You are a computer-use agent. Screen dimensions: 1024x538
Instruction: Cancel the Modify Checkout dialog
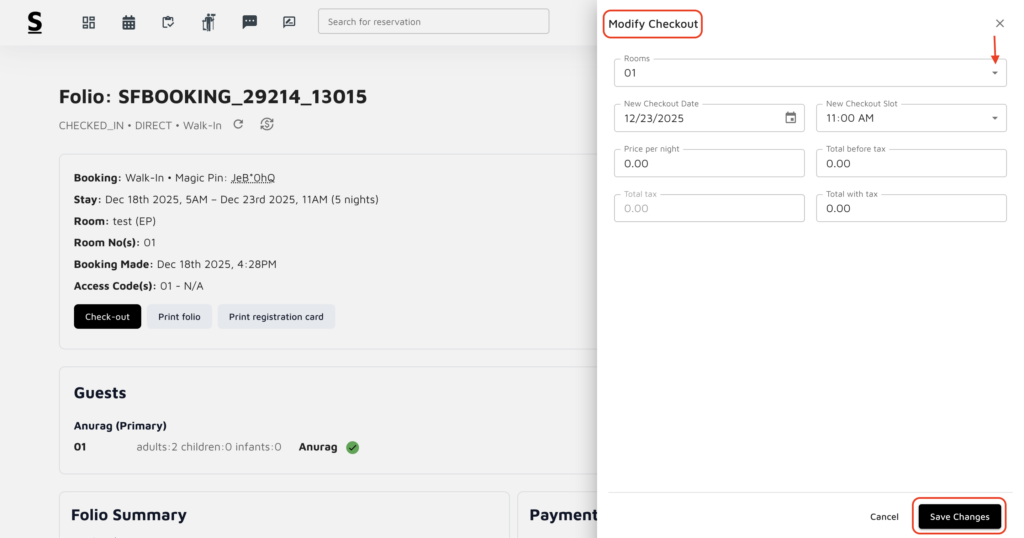tap(884, 517)
